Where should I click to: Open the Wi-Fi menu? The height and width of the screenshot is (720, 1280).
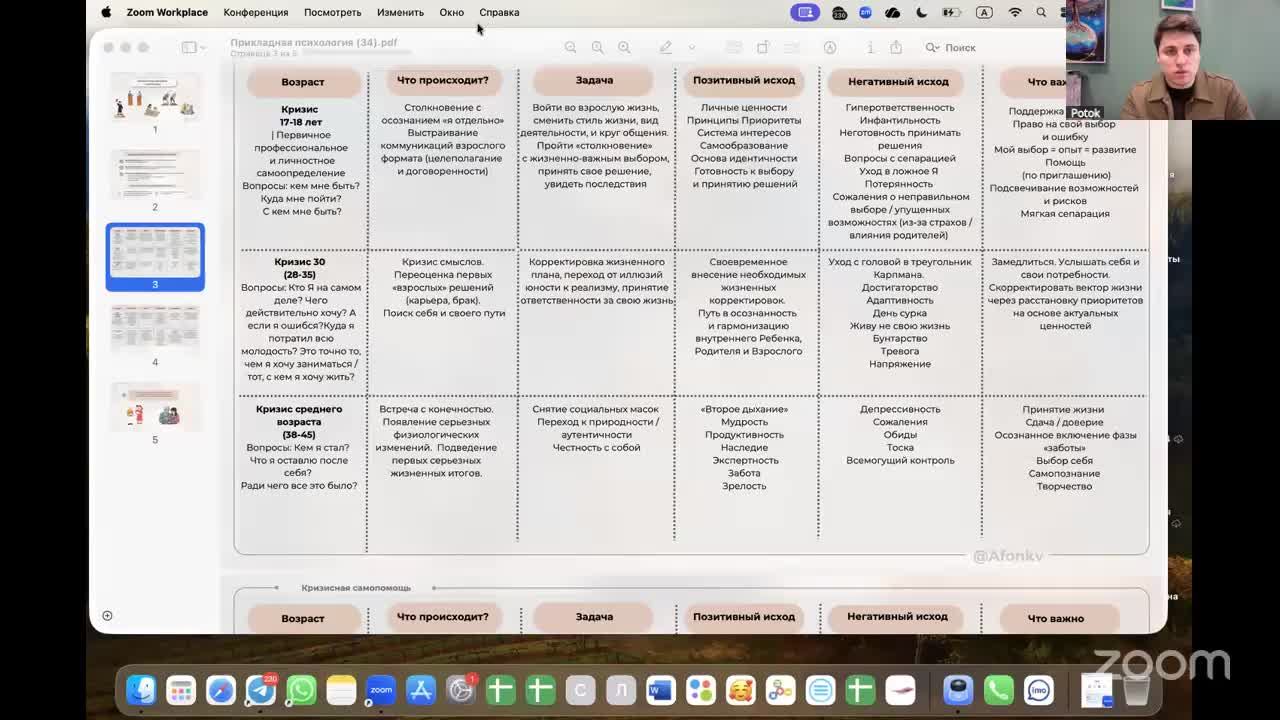(1015, 12)
